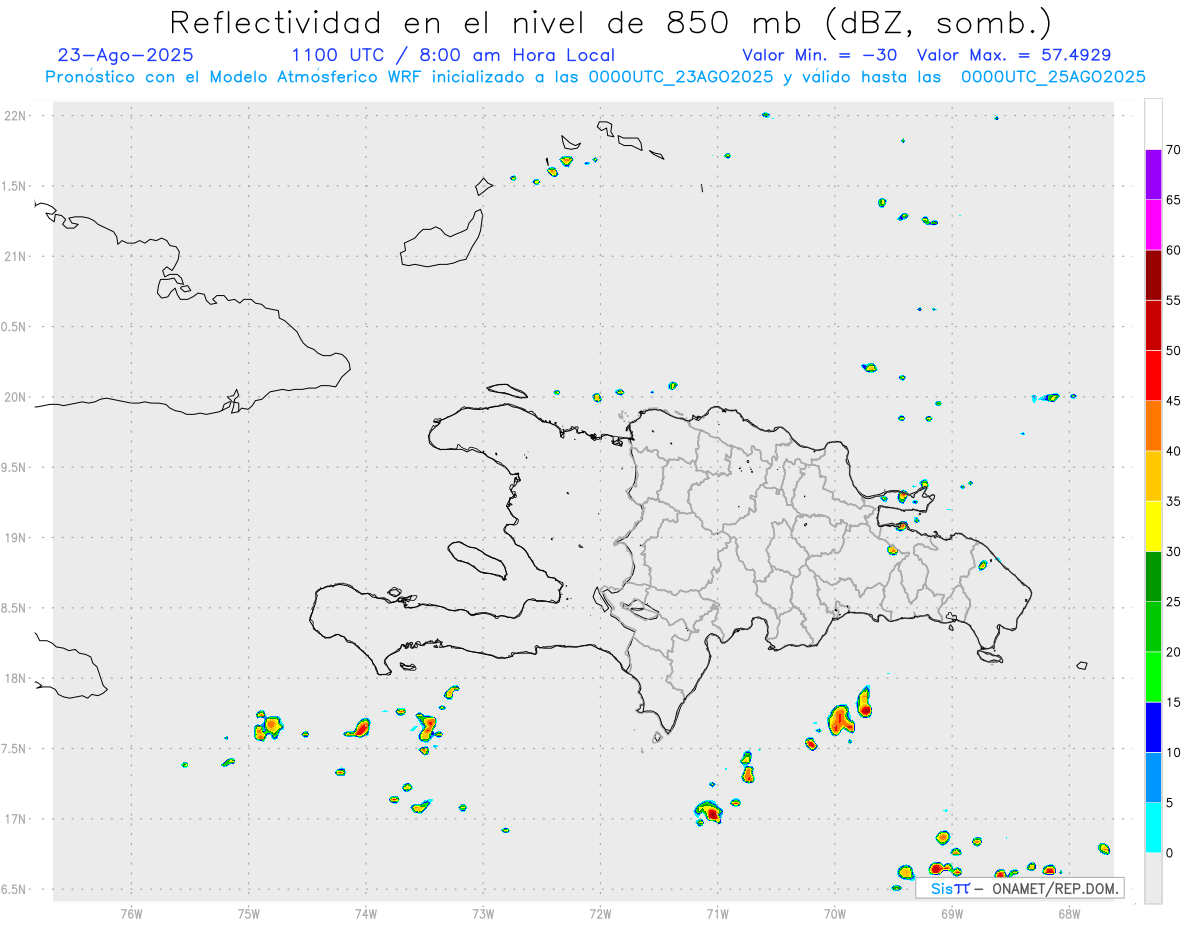Click the "Valor Min. = -30" text
1200x927 pixels.
(x=819, y=55)
